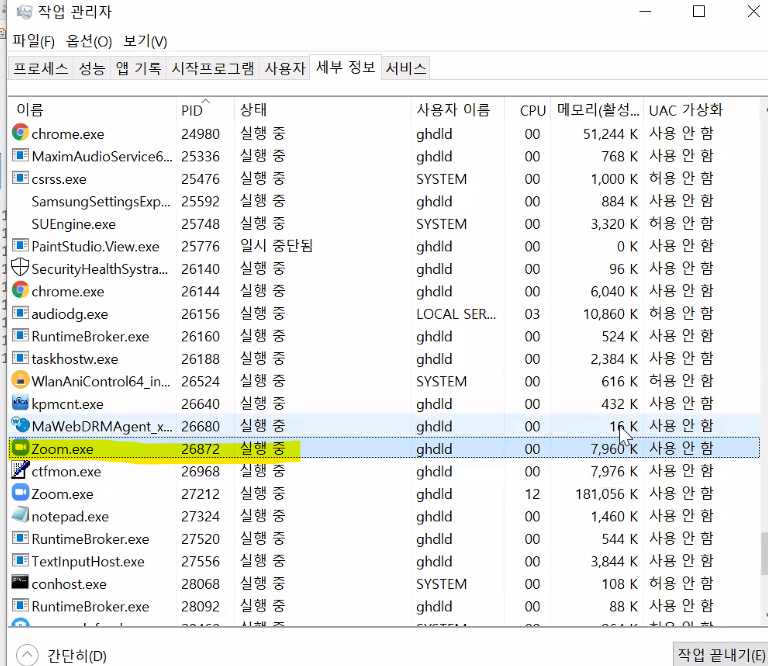Click the csrss.exe icon with PID 25476

(x=20, y=178)
